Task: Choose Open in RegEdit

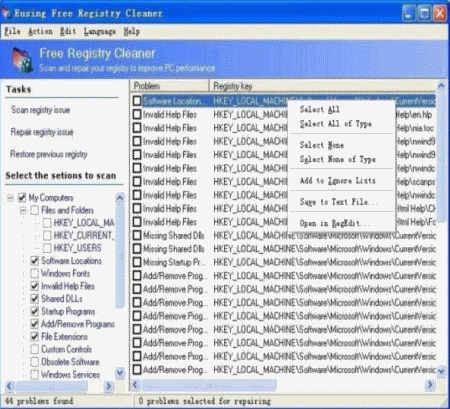Action: point(341,223)
